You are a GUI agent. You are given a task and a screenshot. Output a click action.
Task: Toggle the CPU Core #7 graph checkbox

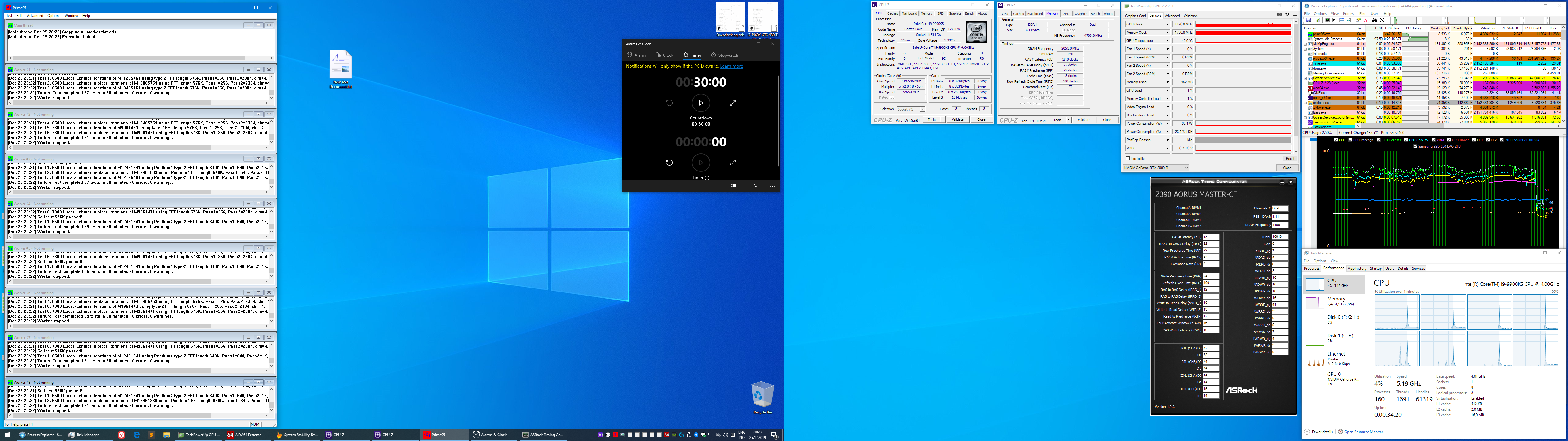1406,140
